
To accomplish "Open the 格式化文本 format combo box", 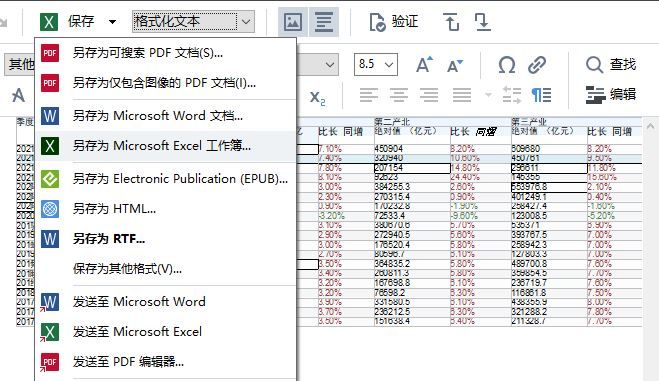I will [193, 21].
